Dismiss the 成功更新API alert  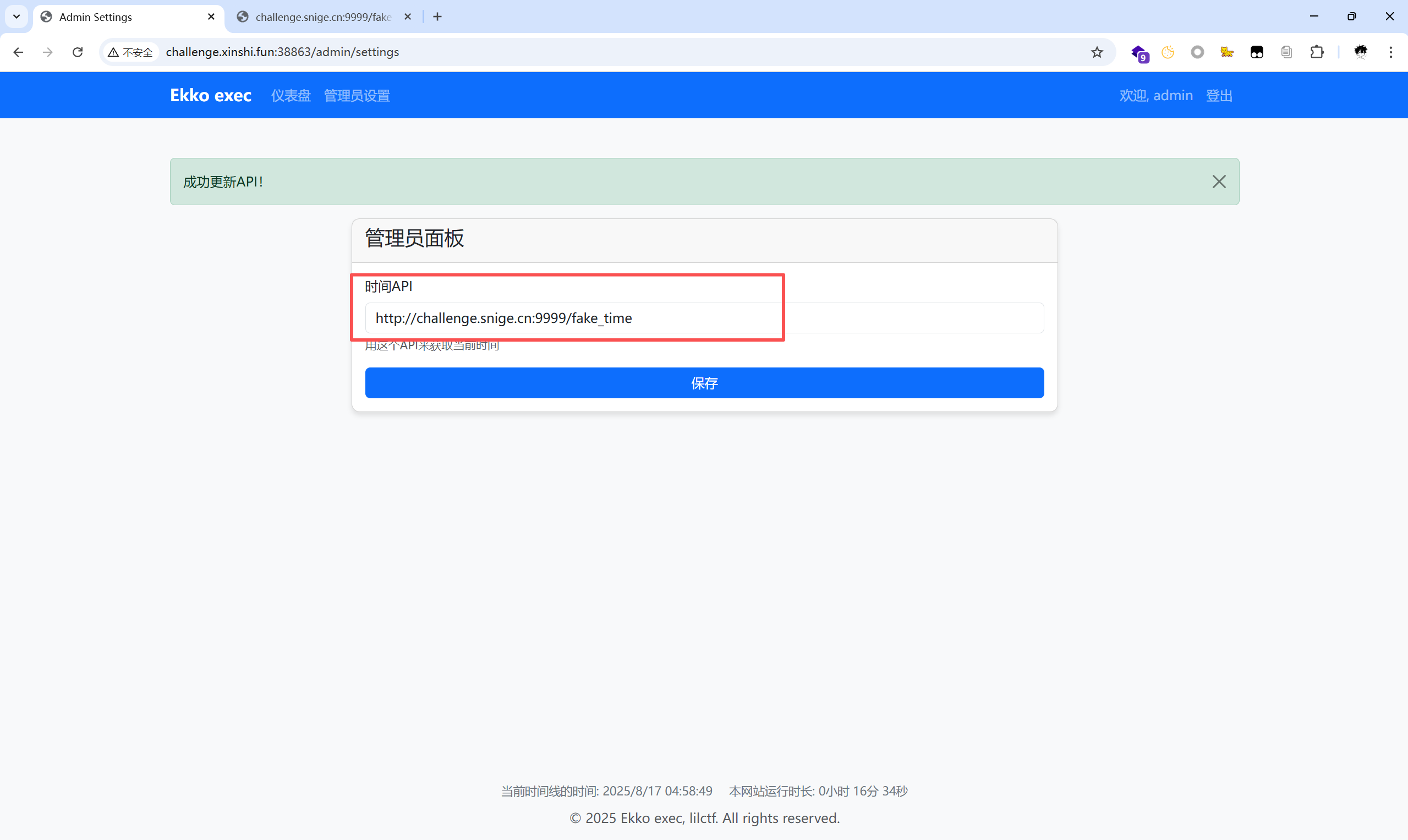coord(1218,182)
